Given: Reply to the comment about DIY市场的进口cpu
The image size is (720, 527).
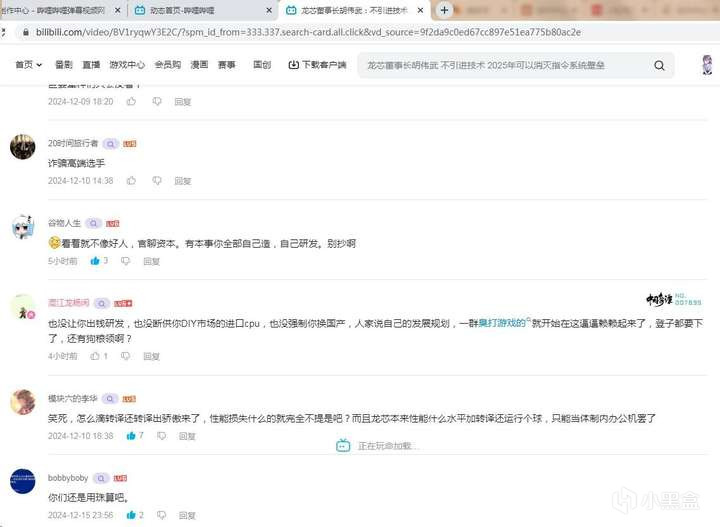Looking at the screenshot, I should (152, 356).
